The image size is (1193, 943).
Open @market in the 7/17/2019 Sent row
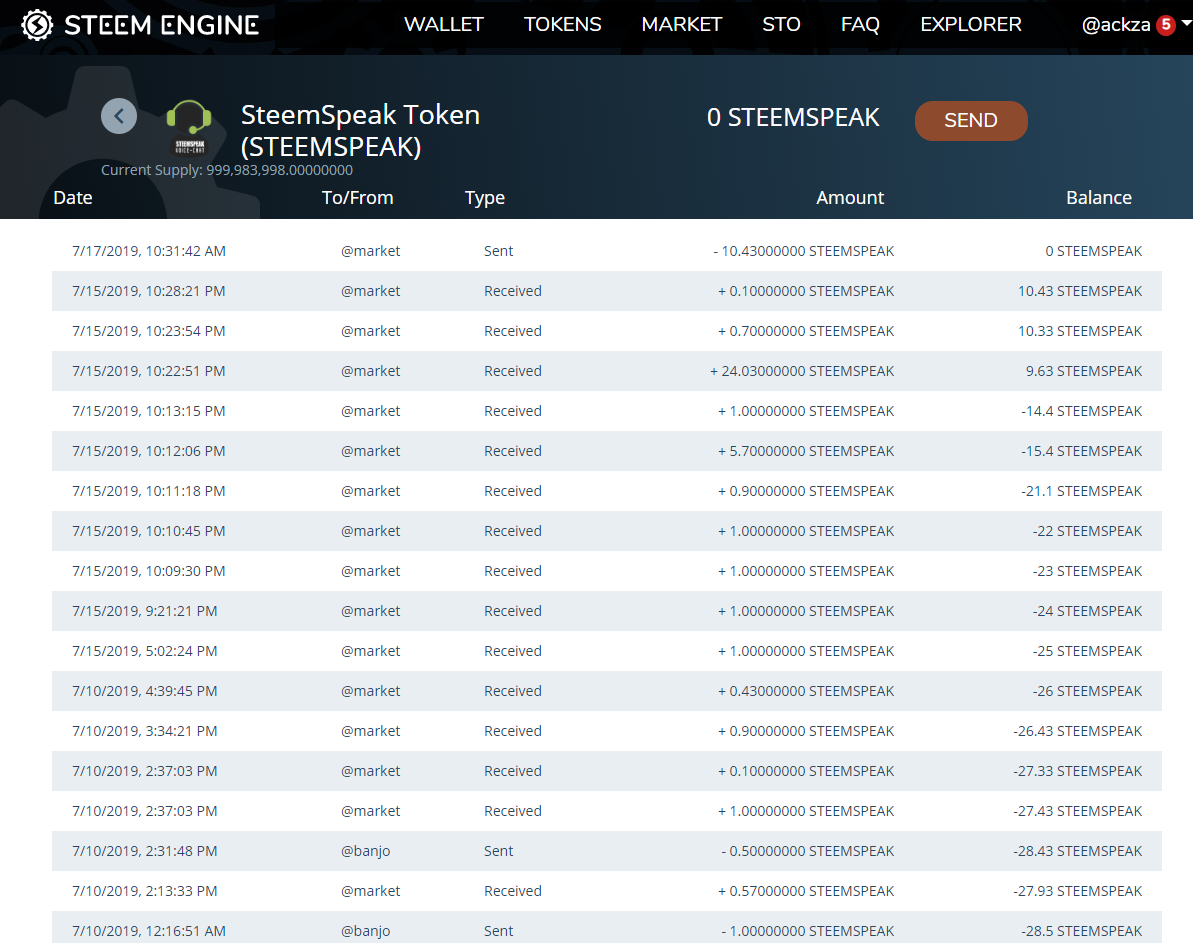(x=371, y=251)
